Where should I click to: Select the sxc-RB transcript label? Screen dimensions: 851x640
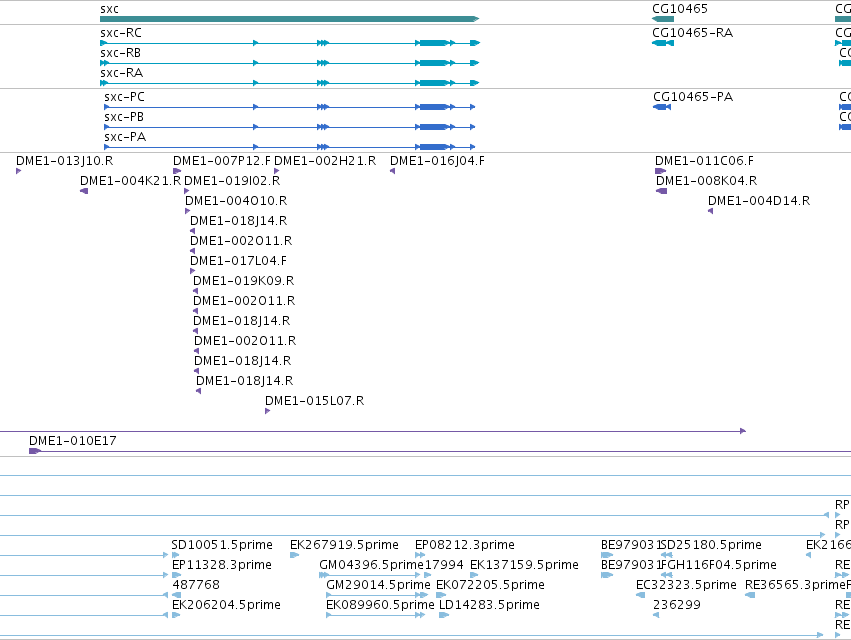(x=120, y=53)
